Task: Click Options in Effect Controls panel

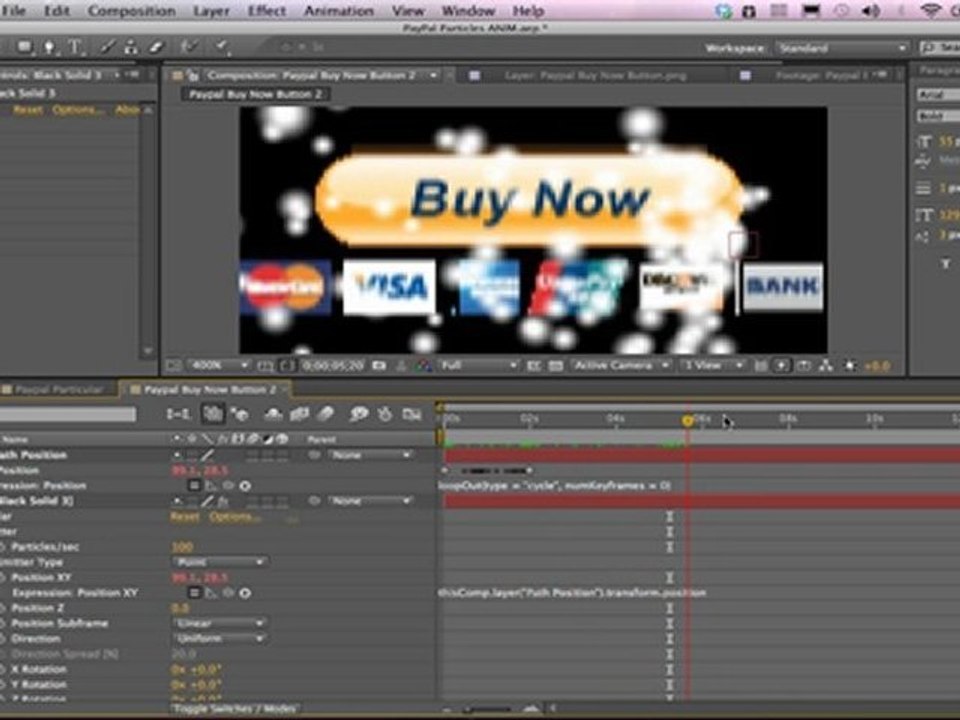Action: coord(78,110)
